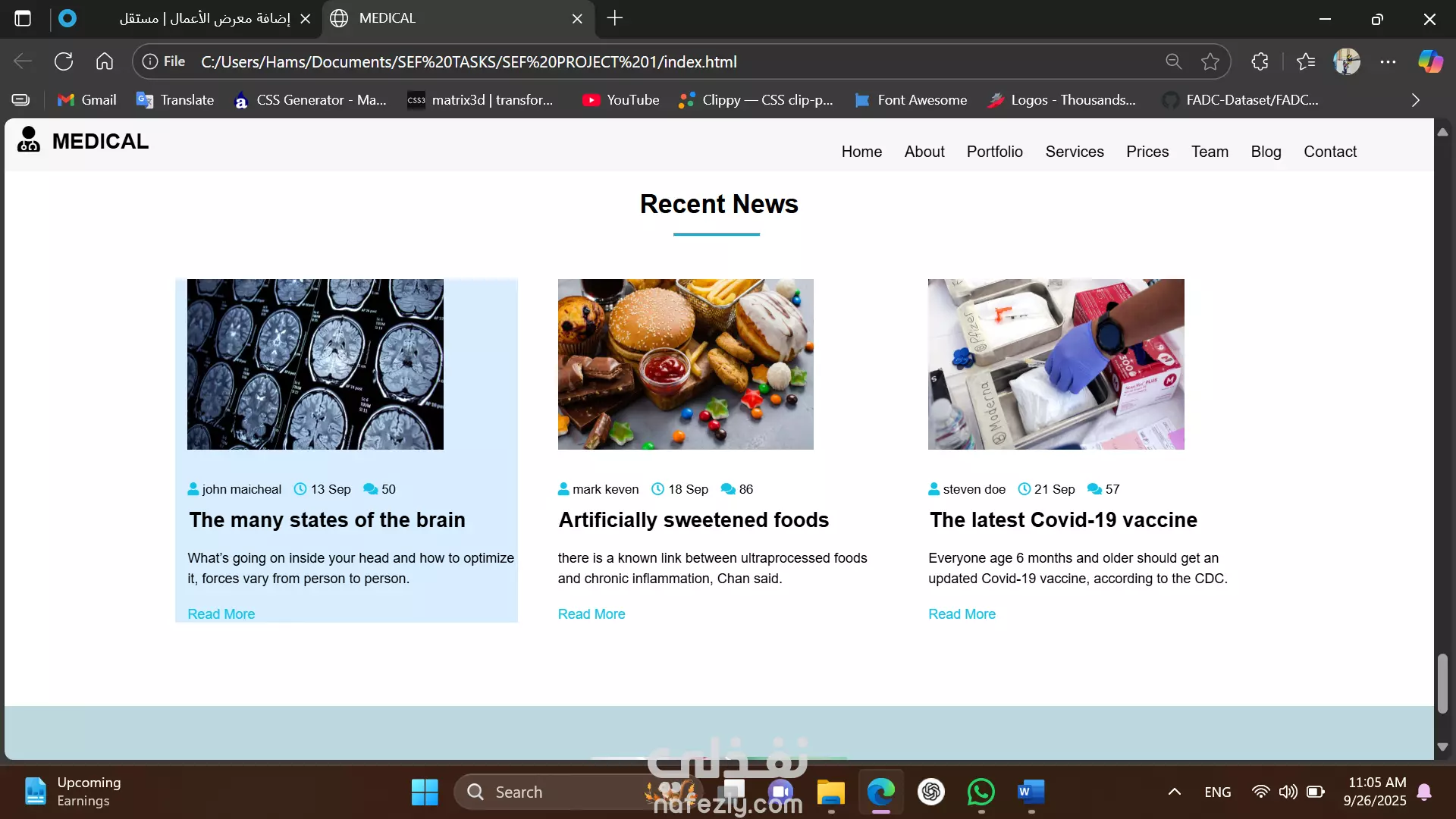Open the tab actions menu icon
The height and width of the screenshot is (819, 1456).
point(23,18)
